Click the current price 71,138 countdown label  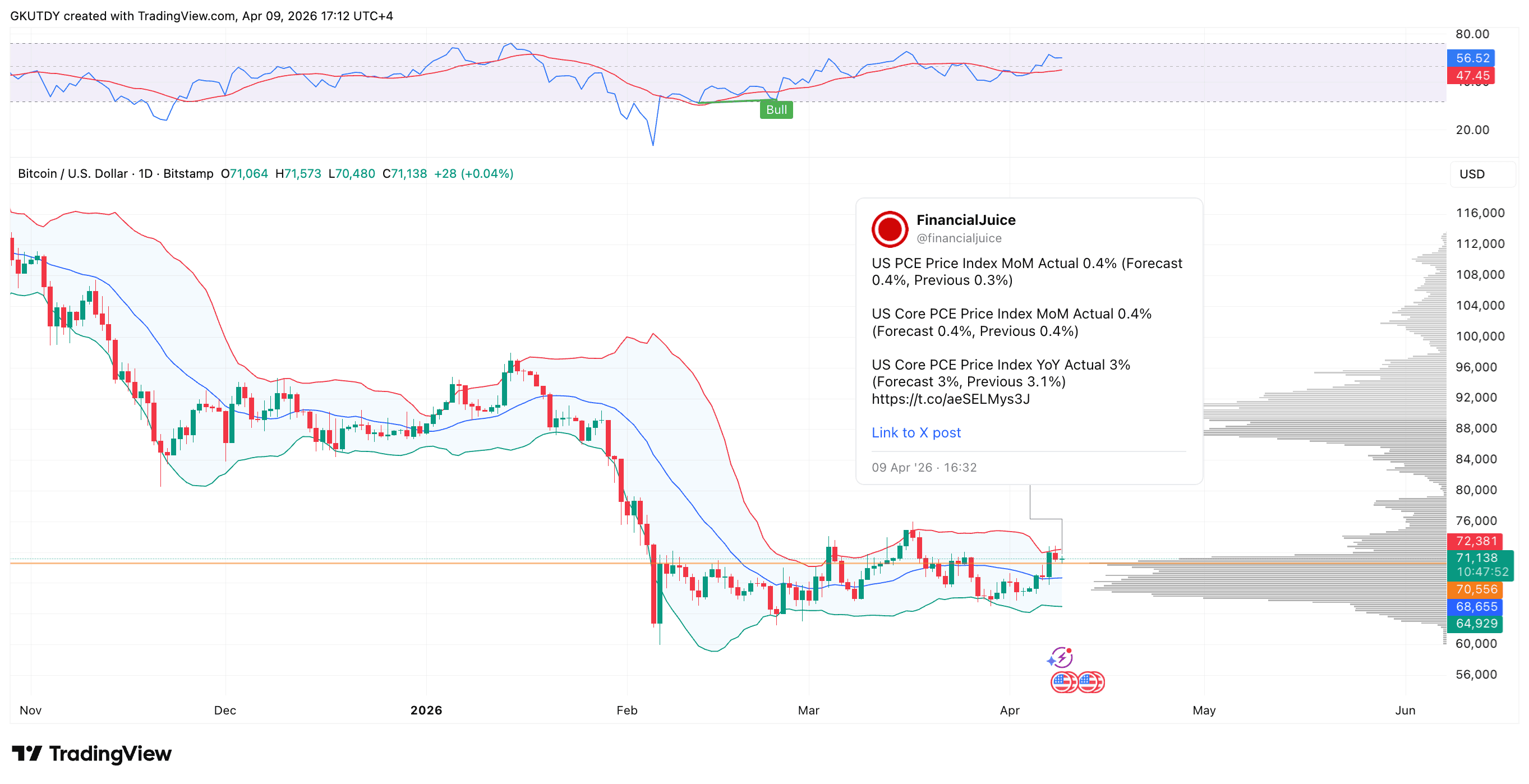coord(1480,565)
